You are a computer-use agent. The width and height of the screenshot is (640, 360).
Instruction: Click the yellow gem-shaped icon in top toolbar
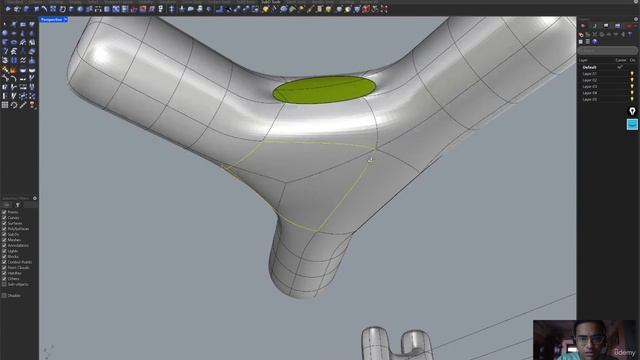265,9
